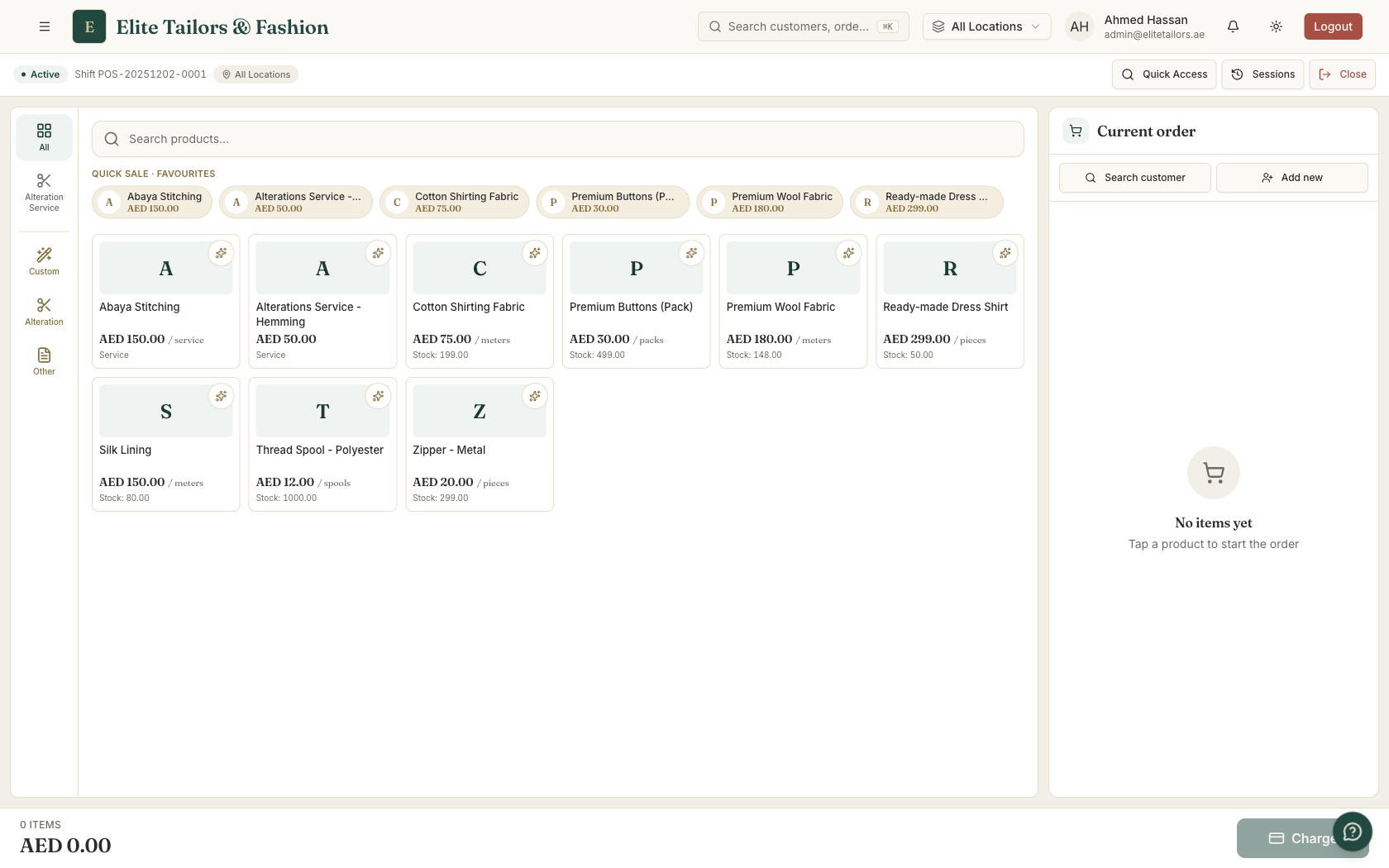Click the Ready-made Dress Shirt title
Image resolution: width=1389 pixels, height=868 pixels.
click(x=946, y=307)
